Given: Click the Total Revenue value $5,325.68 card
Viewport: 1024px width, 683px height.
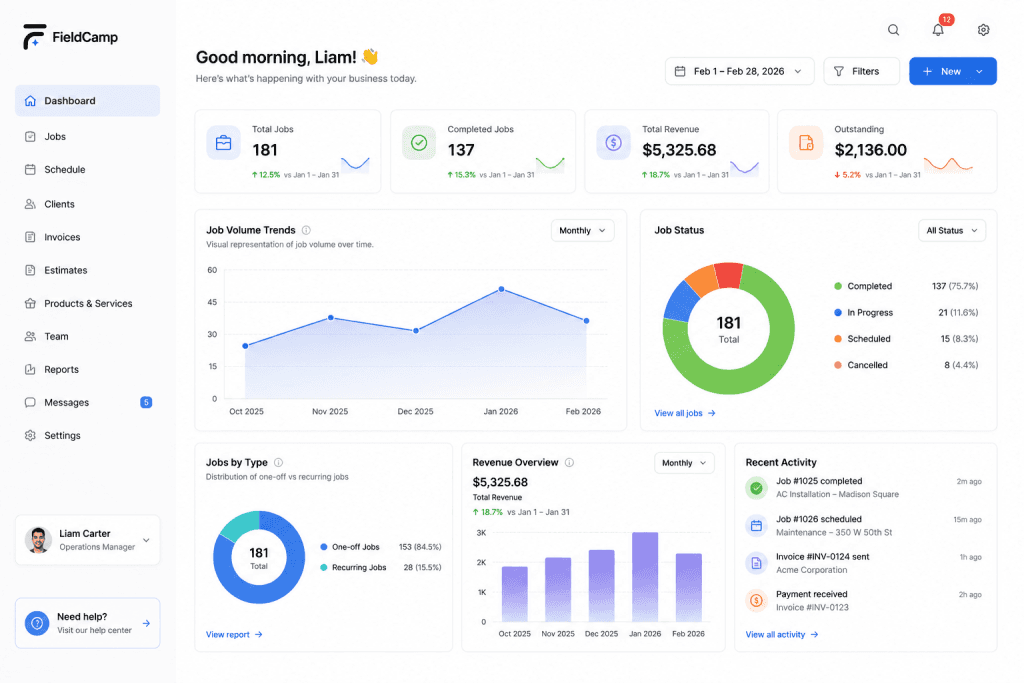Looking at the screenshot, I should point(679,150).
